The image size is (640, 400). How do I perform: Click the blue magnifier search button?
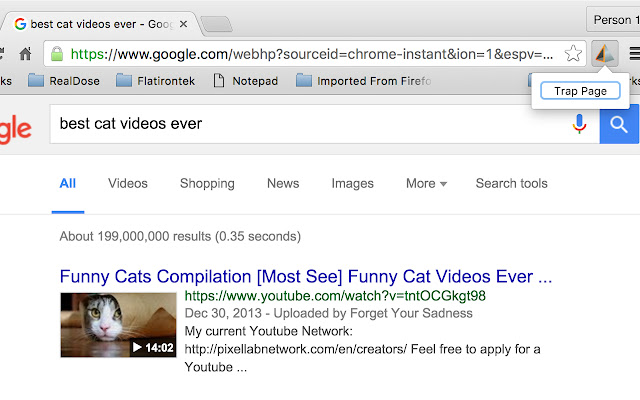619,124
